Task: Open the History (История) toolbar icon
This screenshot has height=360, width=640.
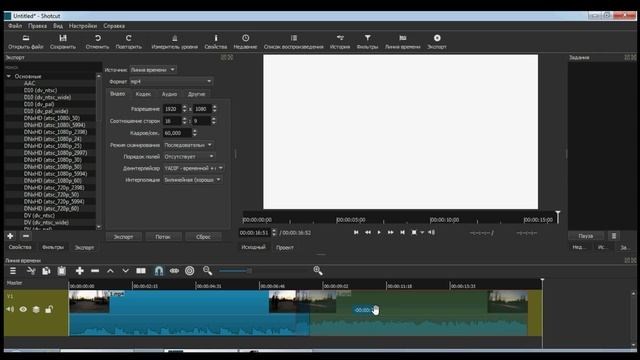Action: (x=340, y=38)
